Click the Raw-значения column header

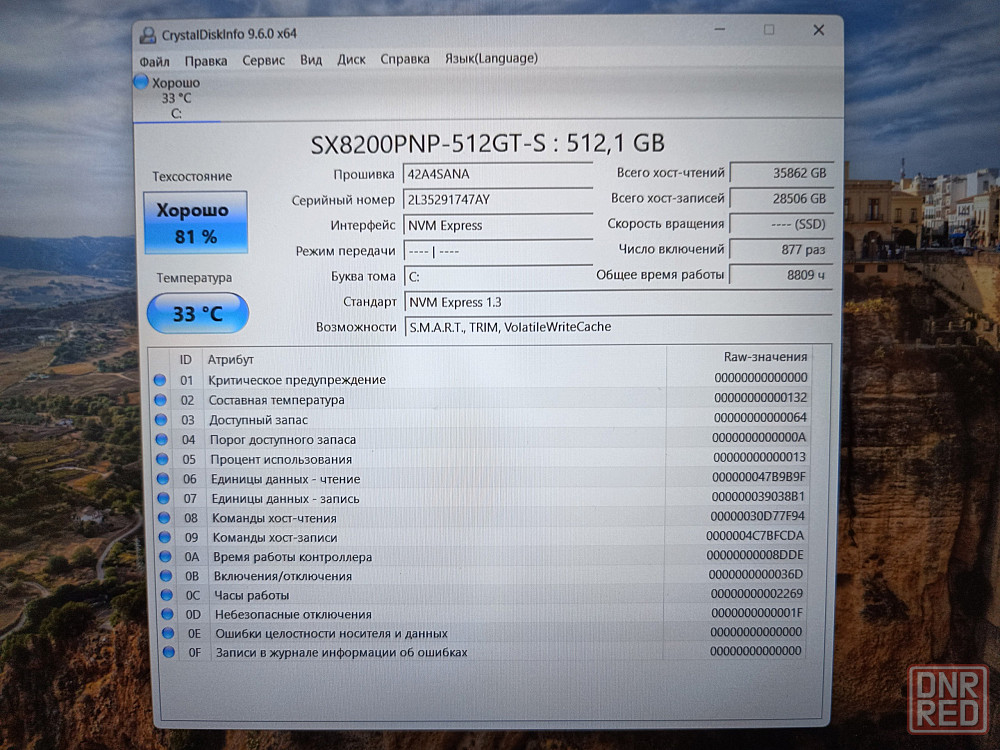[x=765, y=357]
